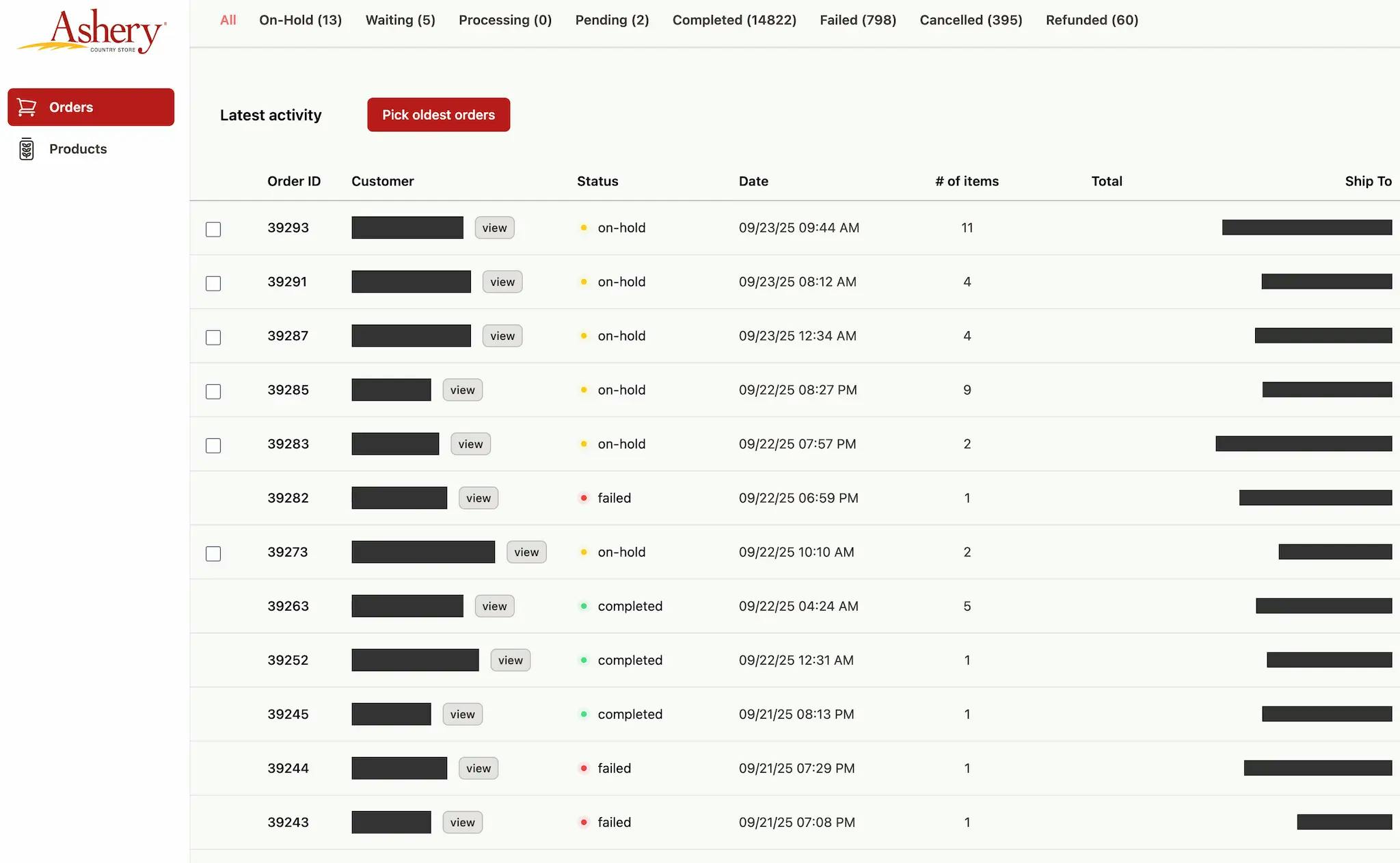The image size is (1400, 863).
Task: Click red failed dot for order 39244
Action: [x=584, y=768]
